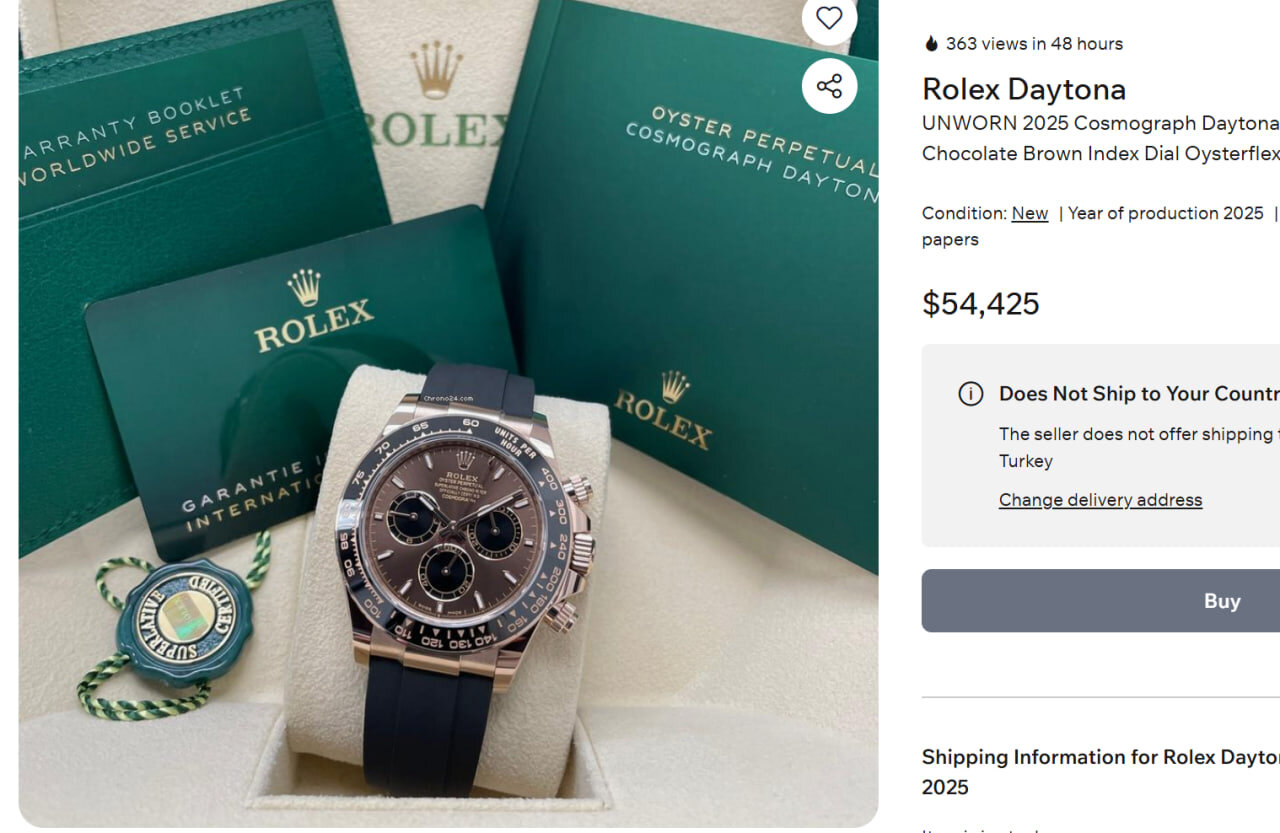Click the $54,425 price
The height and width of the screenshot is (833, 1280).
click(x=980, y=303)
